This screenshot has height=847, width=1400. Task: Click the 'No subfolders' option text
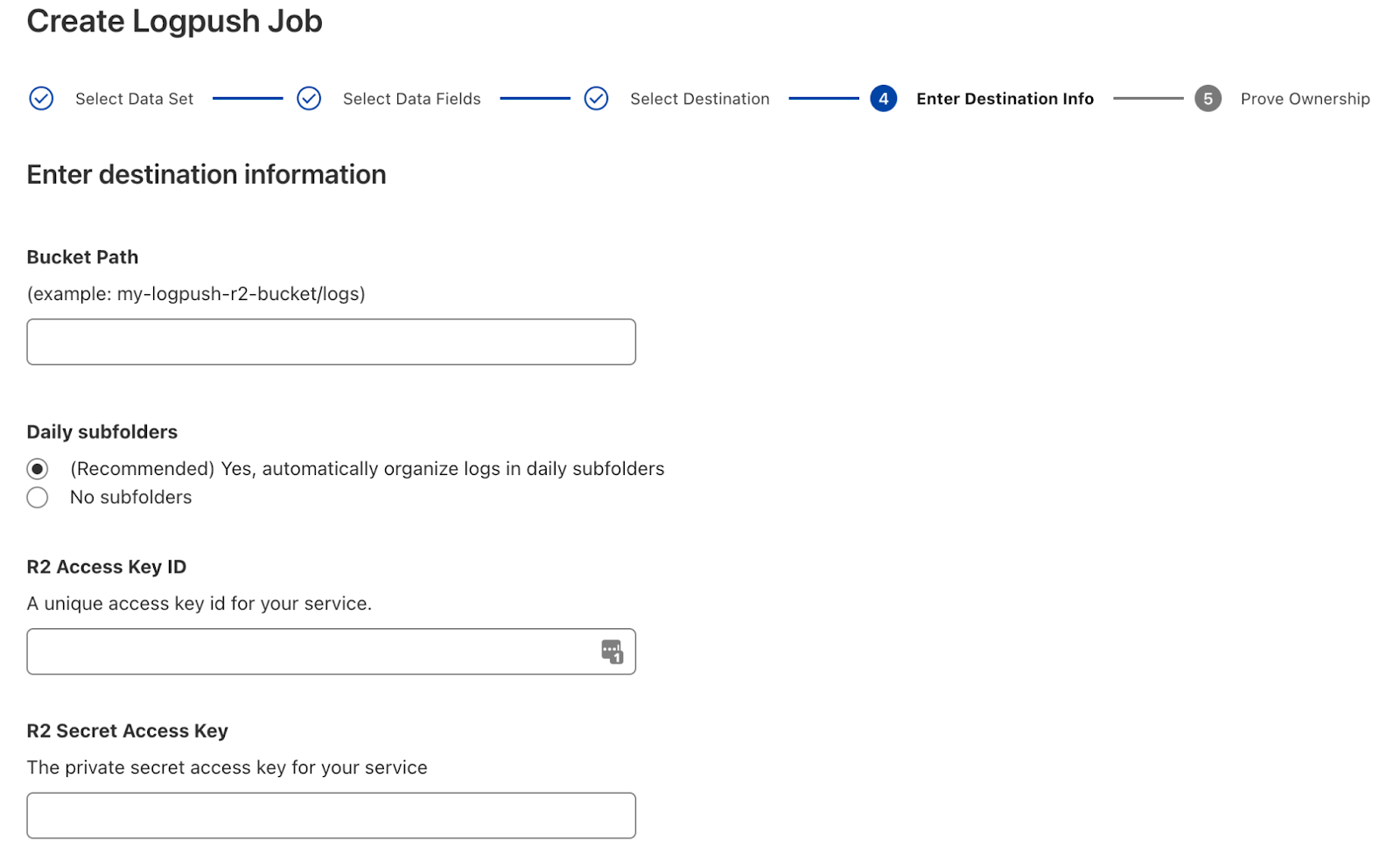click(x=130, y=497)
